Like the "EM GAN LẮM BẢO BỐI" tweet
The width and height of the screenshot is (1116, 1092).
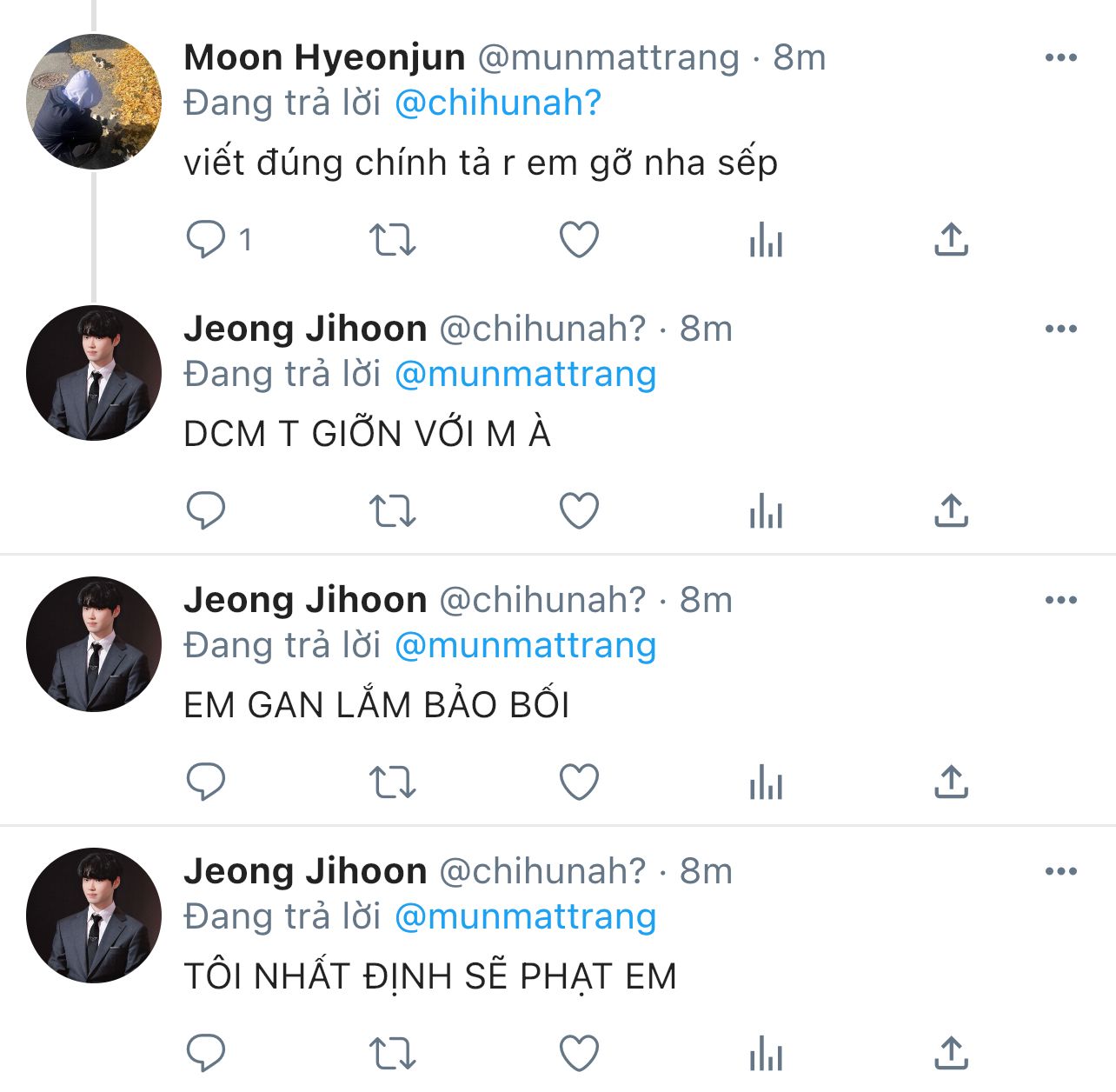click(579, 782)
